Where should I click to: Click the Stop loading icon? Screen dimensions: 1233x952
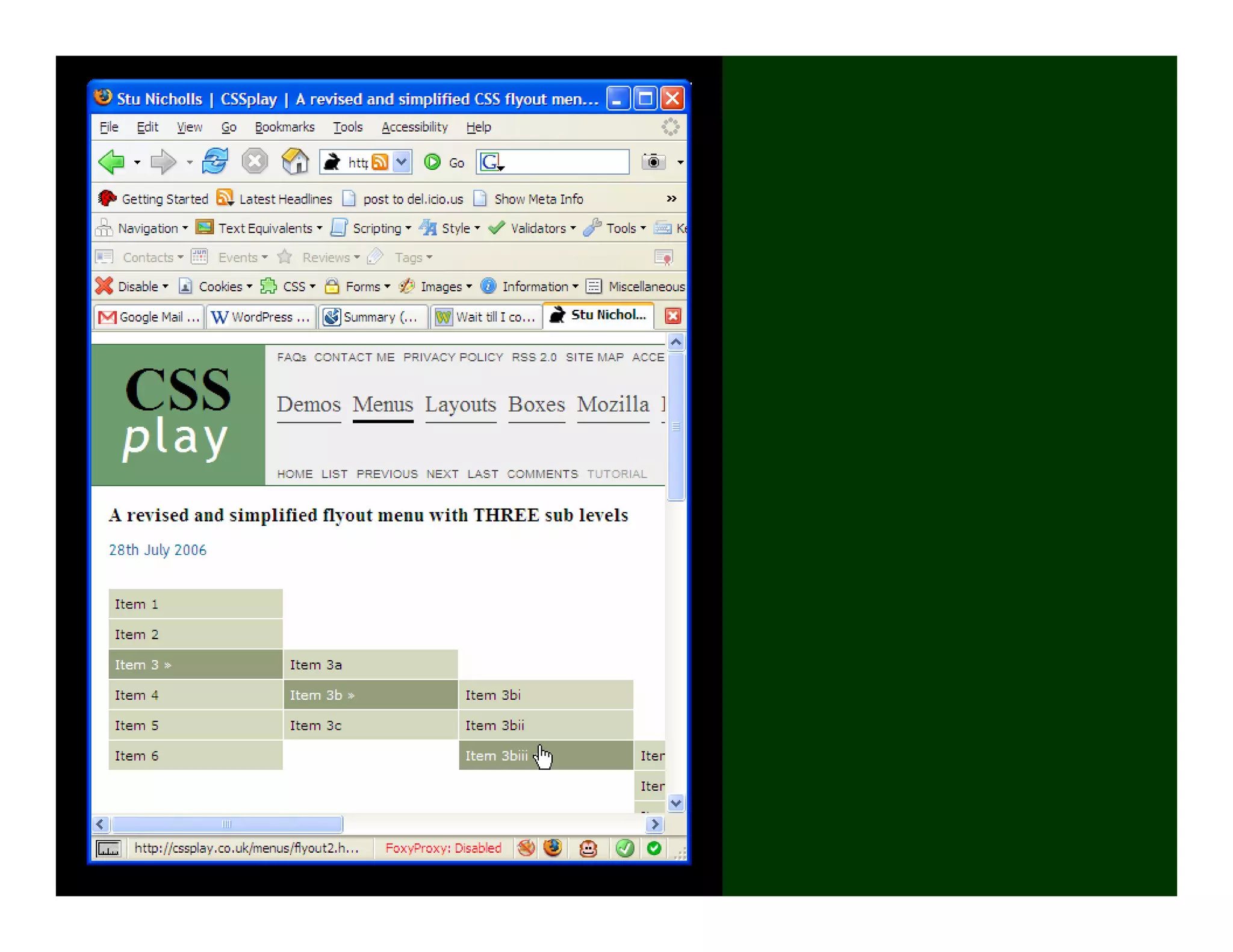pyautogui.click(x=255, y=161)
